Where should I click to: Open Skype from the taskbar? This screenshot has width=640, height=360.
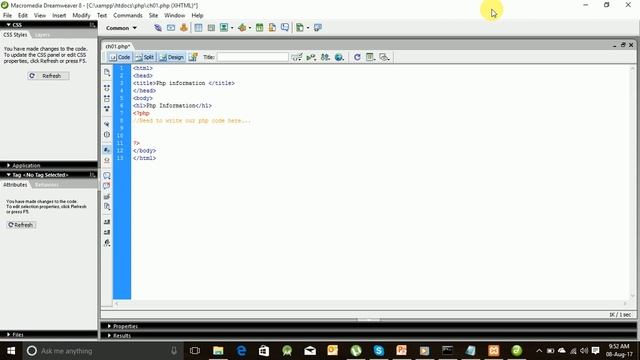(x=379, y=351)
